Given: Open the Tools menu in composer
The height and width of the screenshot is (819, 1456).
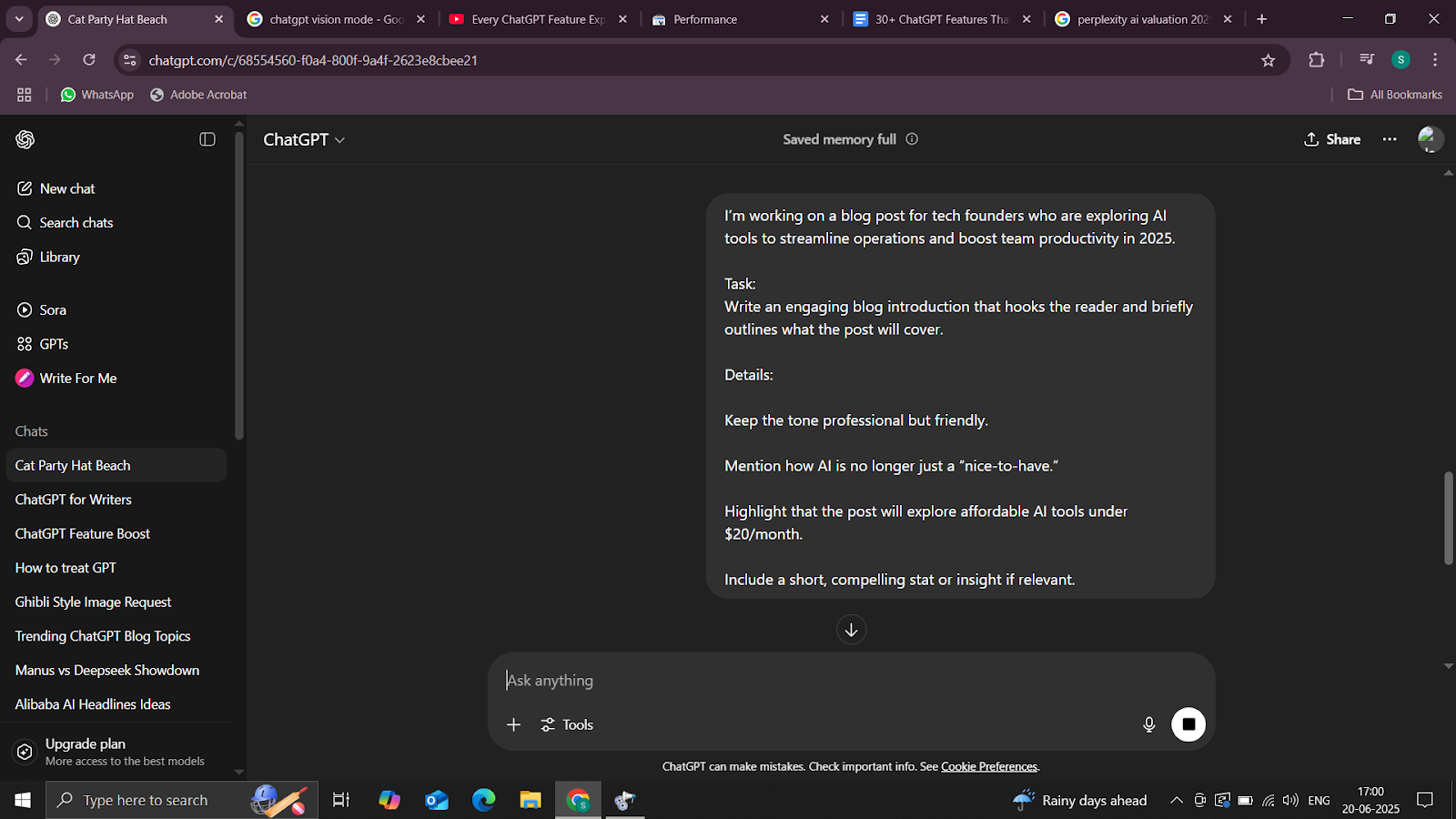Looking at the screenshot, I should coord(567,724).
